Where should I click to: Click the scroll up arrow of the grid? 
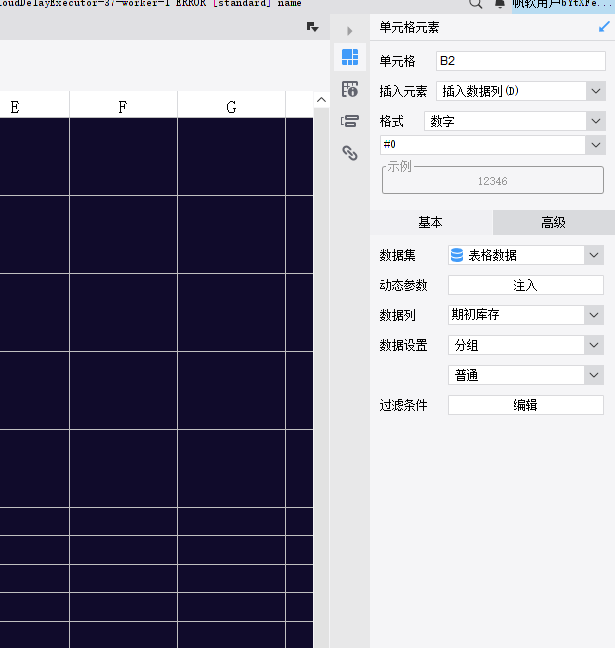321,100
